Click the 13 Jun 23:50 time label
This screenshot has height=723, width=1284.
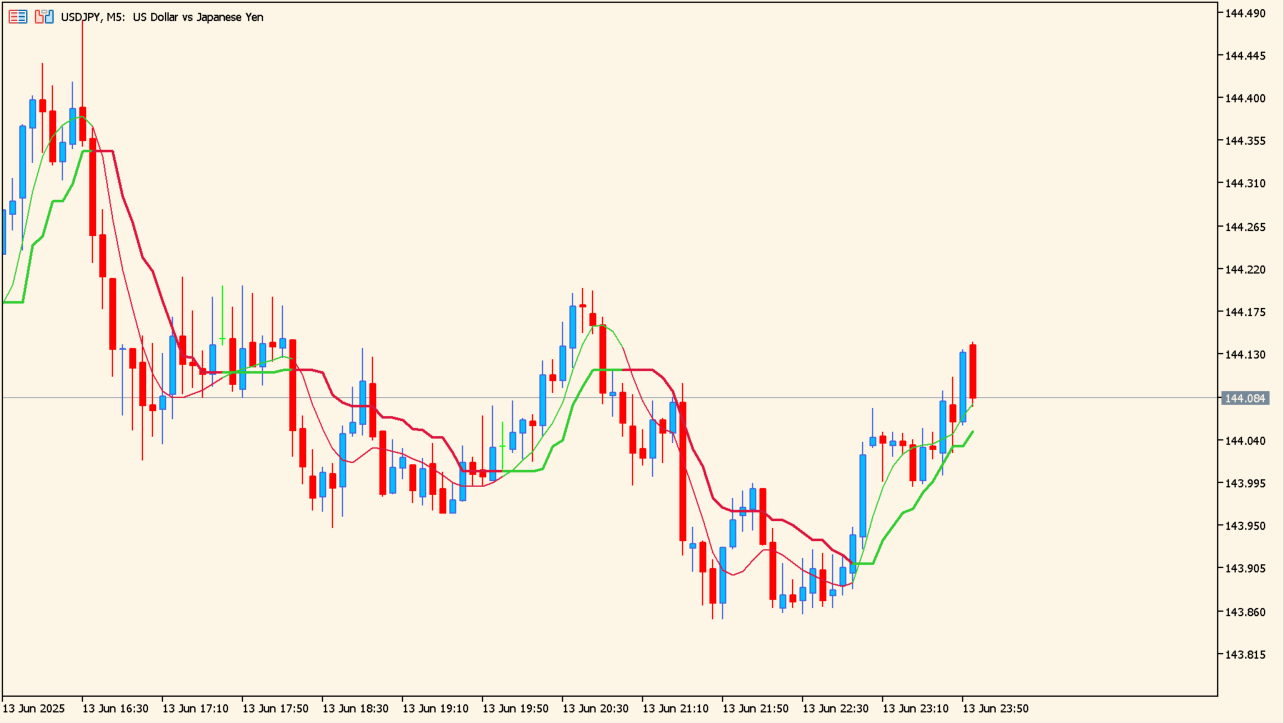pos(995,708)
